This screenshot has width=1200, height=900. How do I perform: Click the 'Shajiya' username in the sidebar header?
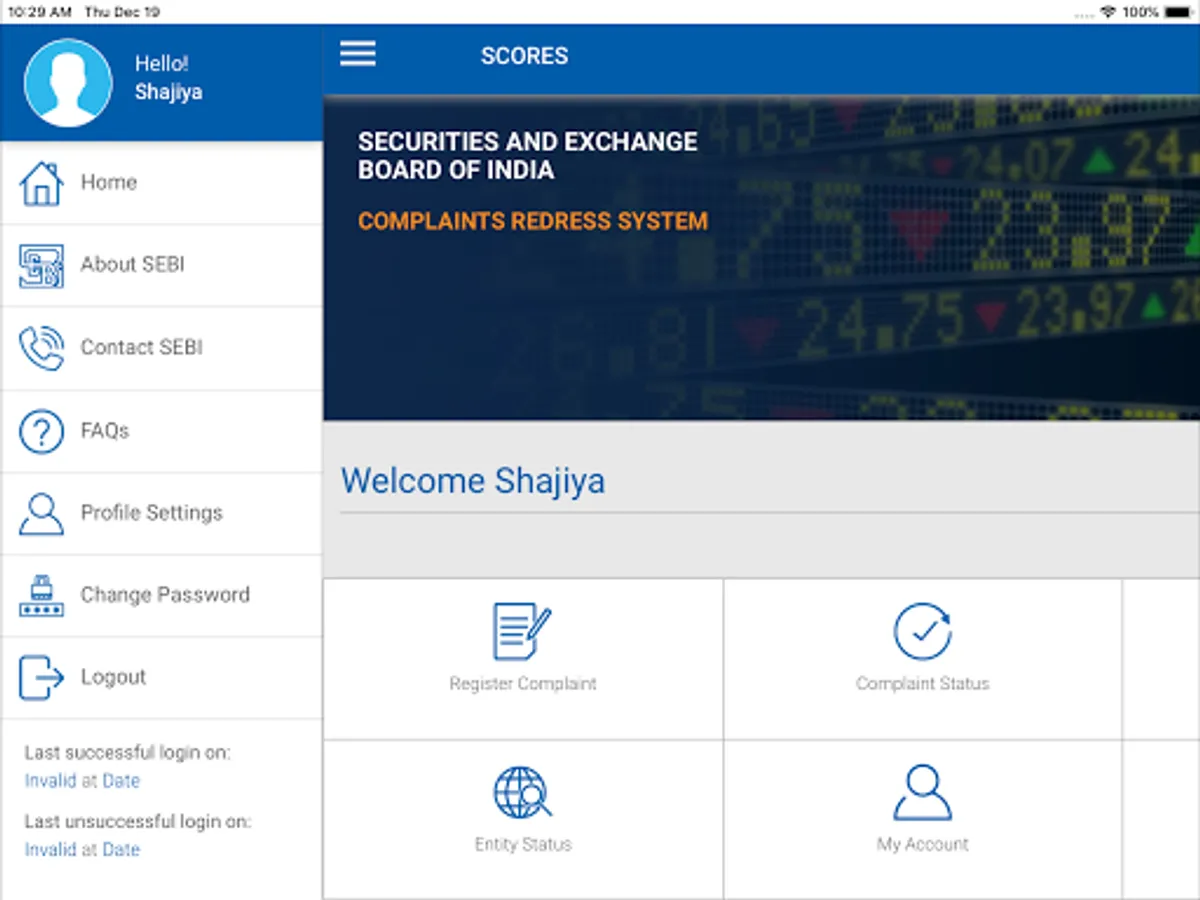pyautogui.click(x=169, y=92)
